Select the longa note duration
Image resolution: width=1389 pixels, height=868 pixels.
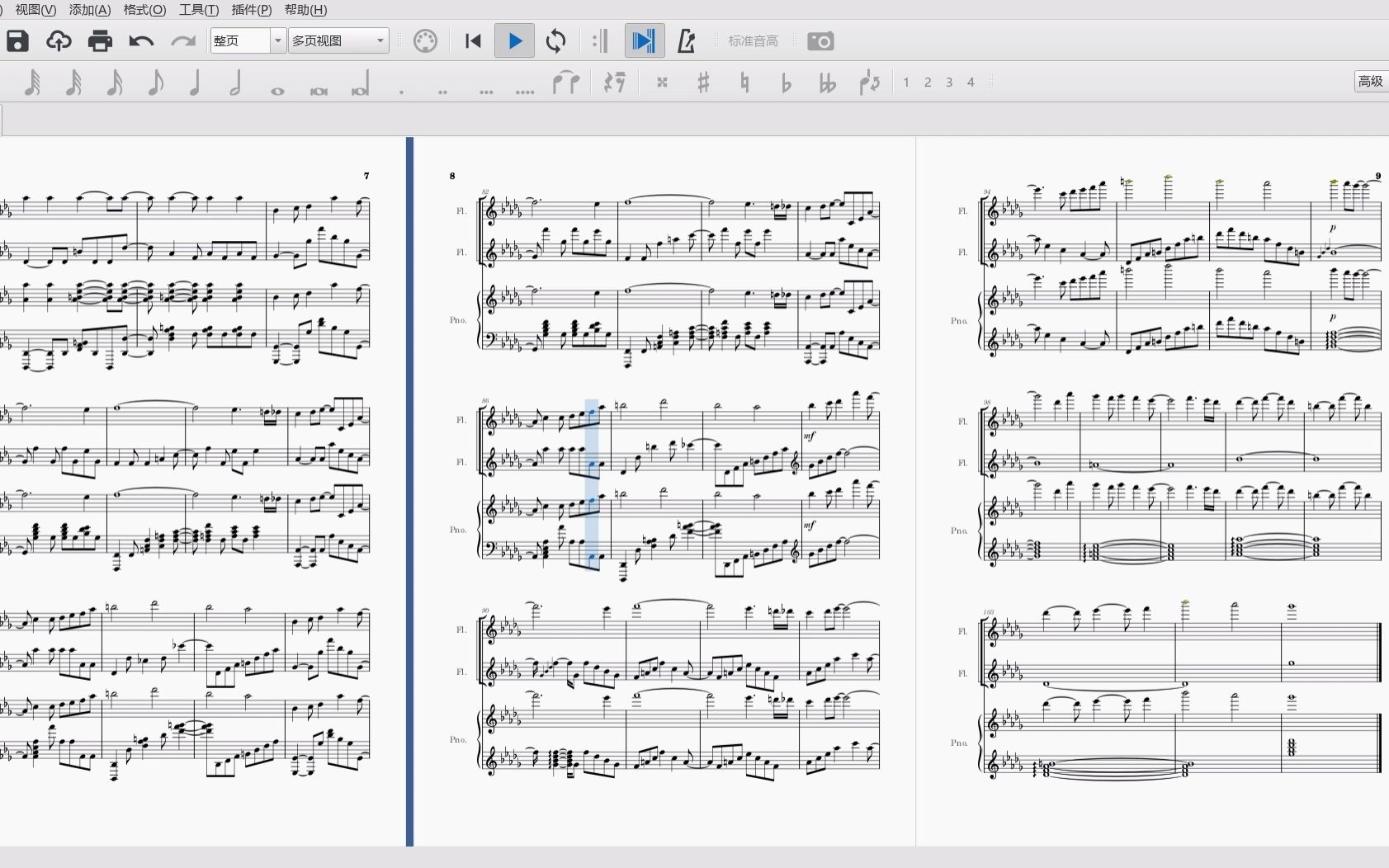[x=360, y=84]
